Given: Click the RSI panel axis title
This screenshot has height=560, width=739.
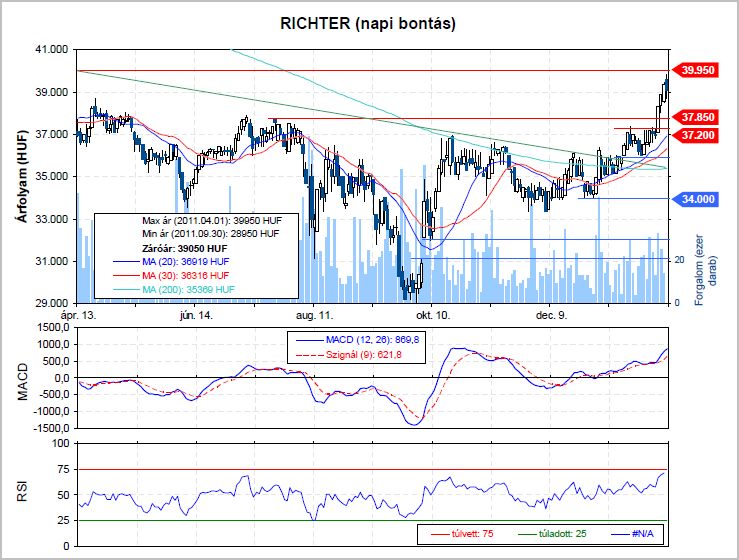Looking at the screenshot, I should pyautogui.click(x=22, y=491).
